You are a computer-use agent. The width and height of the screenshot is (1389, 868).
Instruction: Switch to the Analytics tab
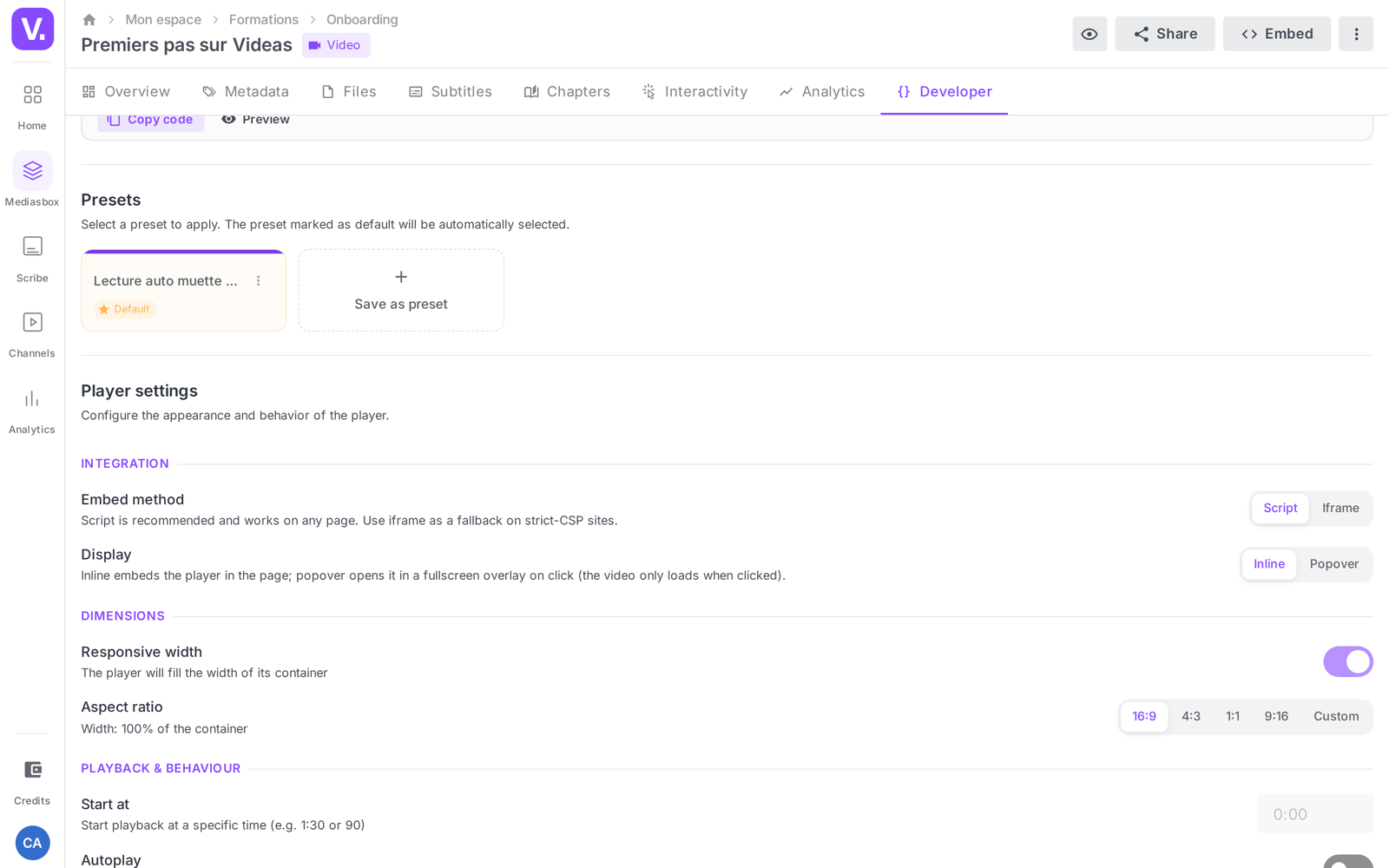click(822, 92)
